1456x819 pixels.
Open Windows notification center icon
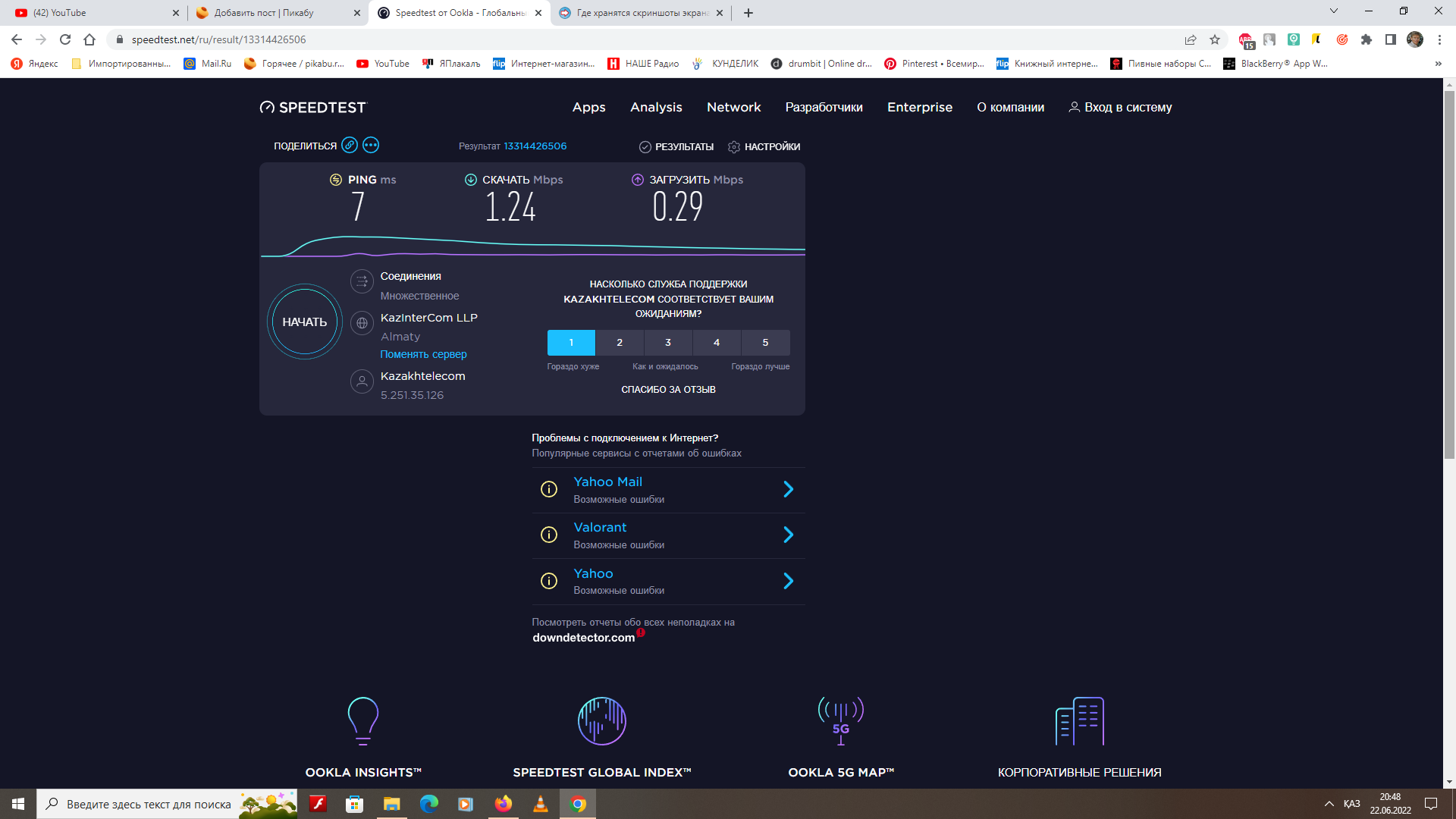click(x=1431, y=804)
